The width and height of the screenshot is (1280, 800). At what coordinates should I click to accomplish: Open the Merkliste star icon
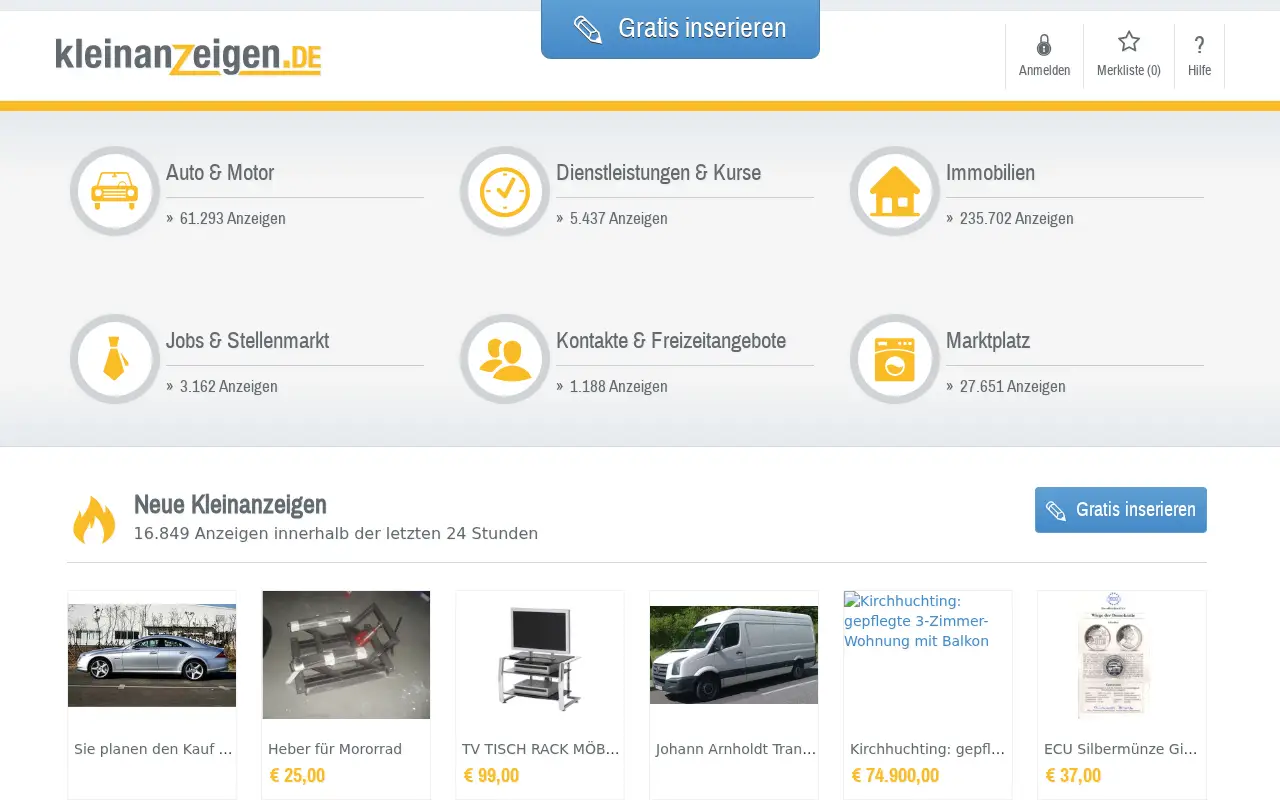pyautogui.click(x=1129, y=42)
